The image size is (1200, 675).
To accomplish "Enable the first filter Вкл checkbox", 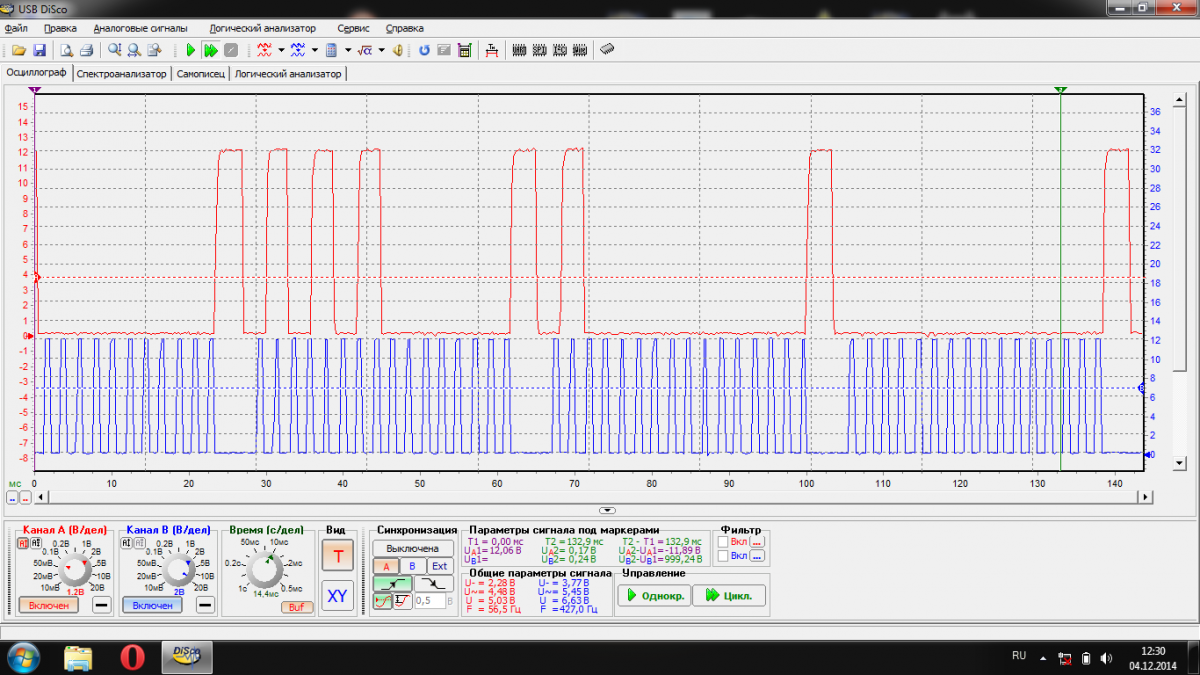I will [723, 542].
